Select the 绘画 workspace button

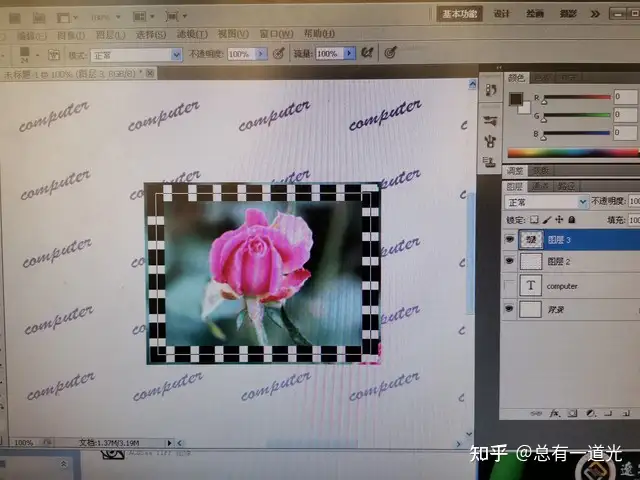point(535,14)
